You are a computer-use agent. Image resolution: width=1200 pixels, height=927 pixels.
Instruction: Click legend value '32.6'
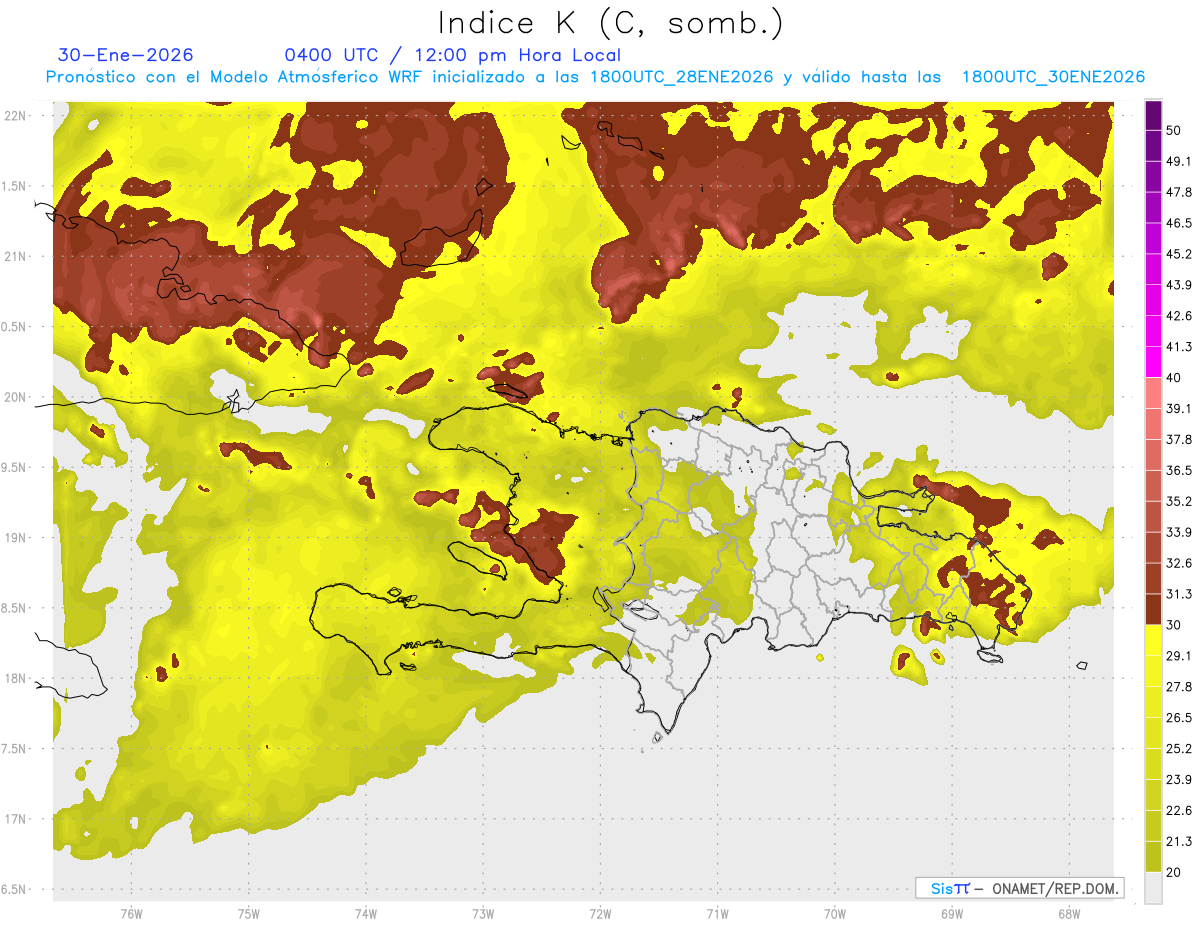click(1179, 563)
